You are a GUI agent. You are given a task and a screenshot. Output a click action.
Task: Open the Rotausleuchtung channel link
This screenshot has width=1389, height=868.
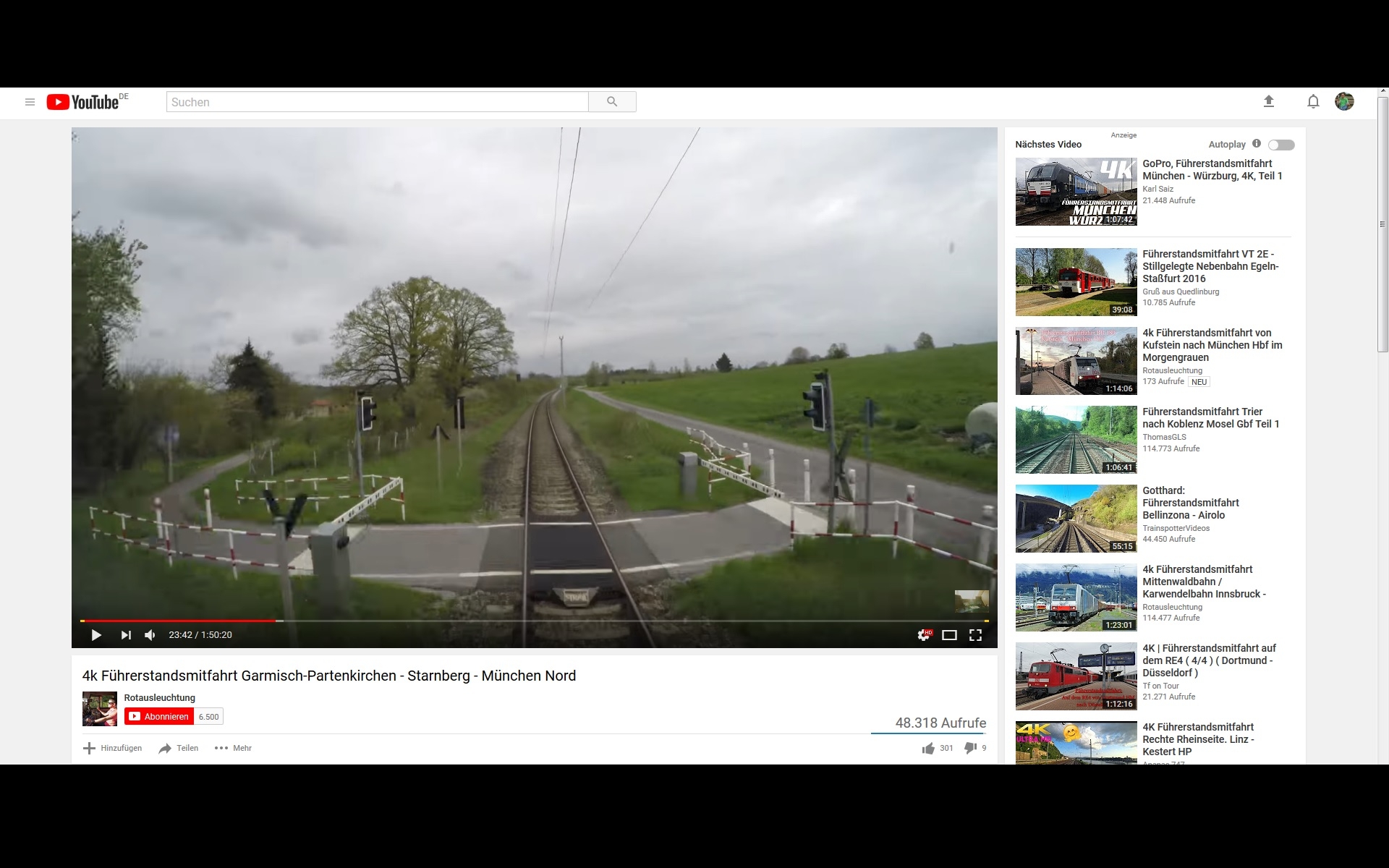[x=159, y=697]
